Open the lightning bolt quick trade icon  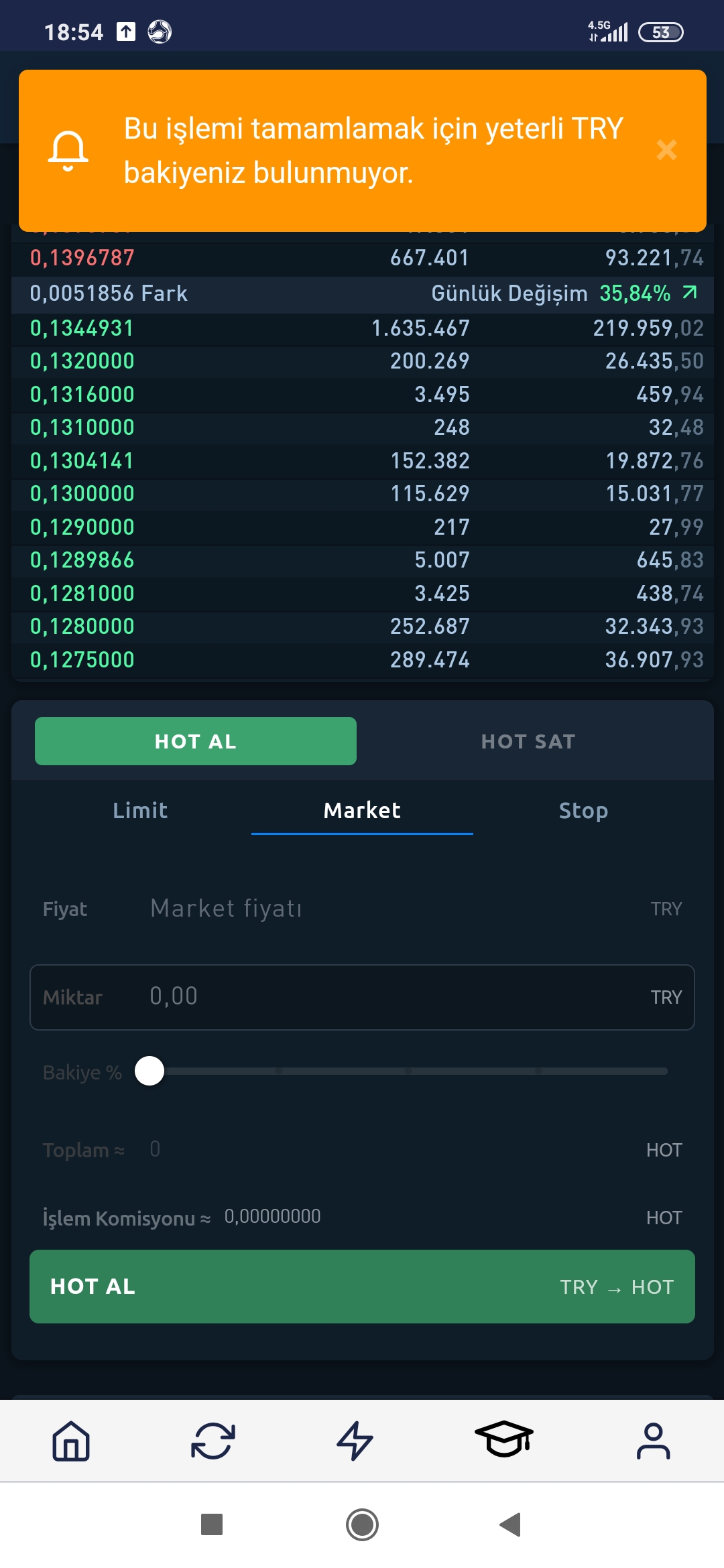pyautogui.click(x=355, y=1441)
